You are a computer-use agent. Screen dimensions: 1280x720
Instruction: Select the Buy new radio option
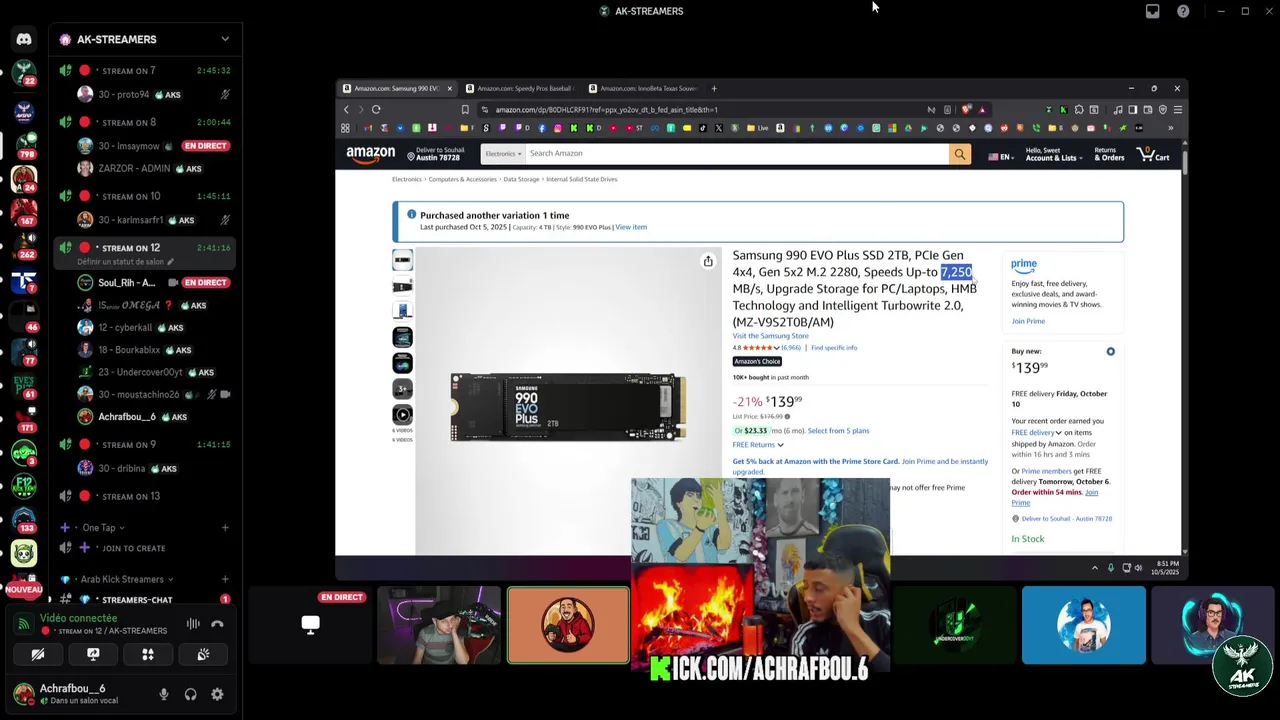1110,352
